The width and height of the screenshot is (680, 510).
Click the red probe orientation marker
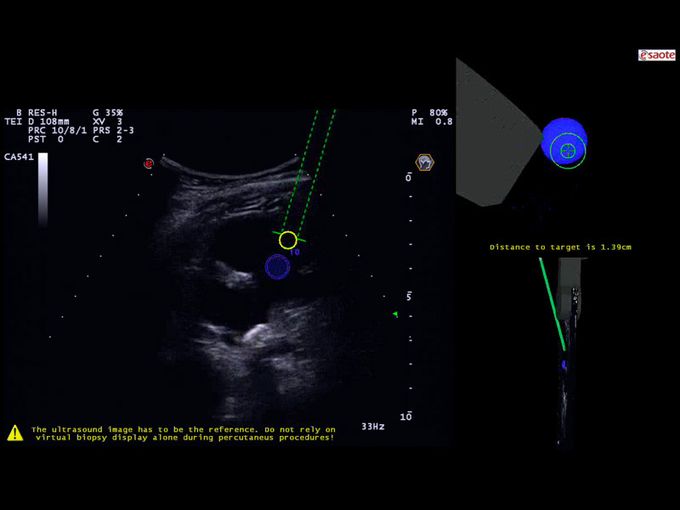pos(148,162)
